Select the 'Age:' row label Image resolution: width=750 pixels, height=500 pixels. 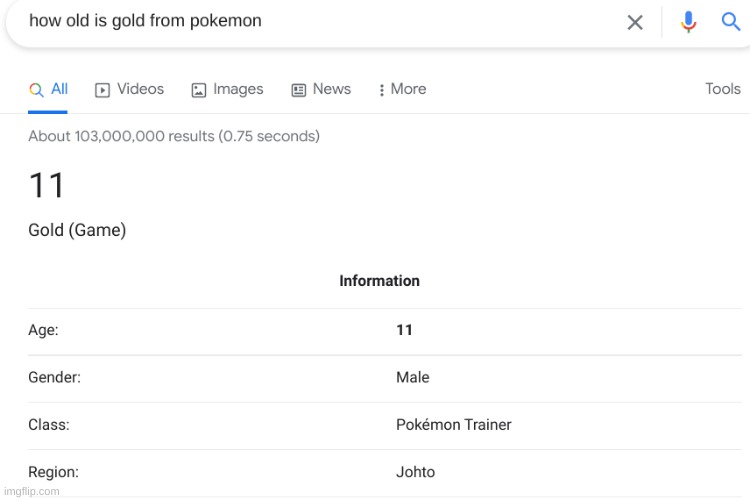43,330
